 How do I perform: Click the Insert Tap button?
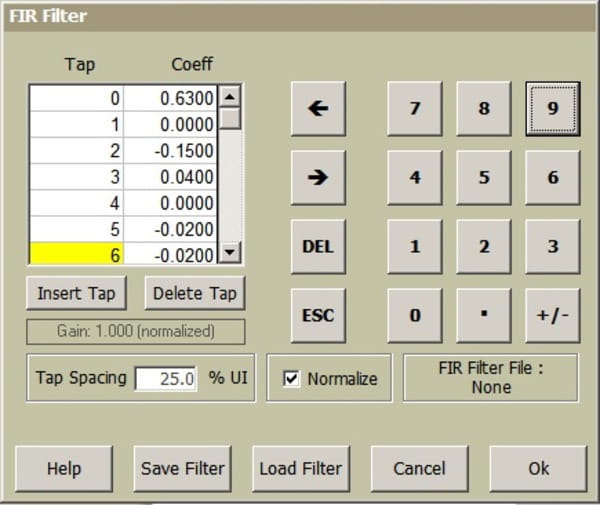pyautogui.click(x=77, y=293)
